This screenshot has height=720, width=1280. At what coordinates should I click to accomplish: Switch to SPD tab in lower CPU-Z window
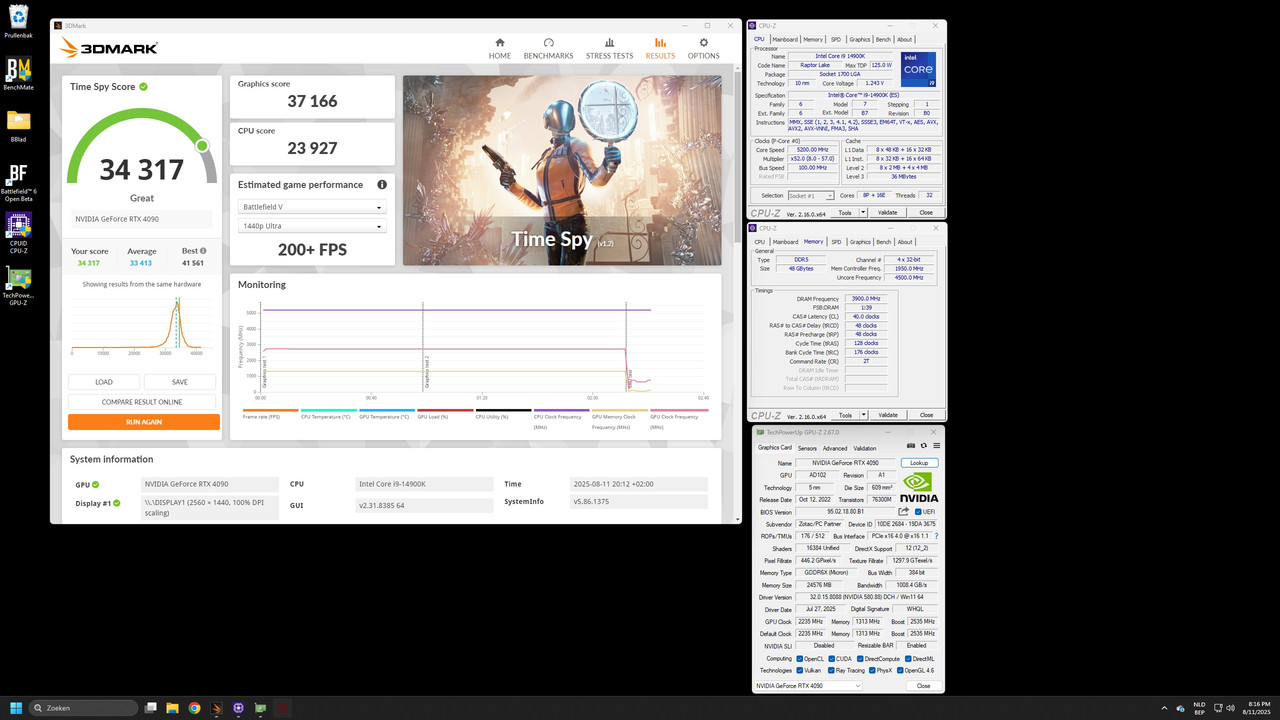(836, 241)
